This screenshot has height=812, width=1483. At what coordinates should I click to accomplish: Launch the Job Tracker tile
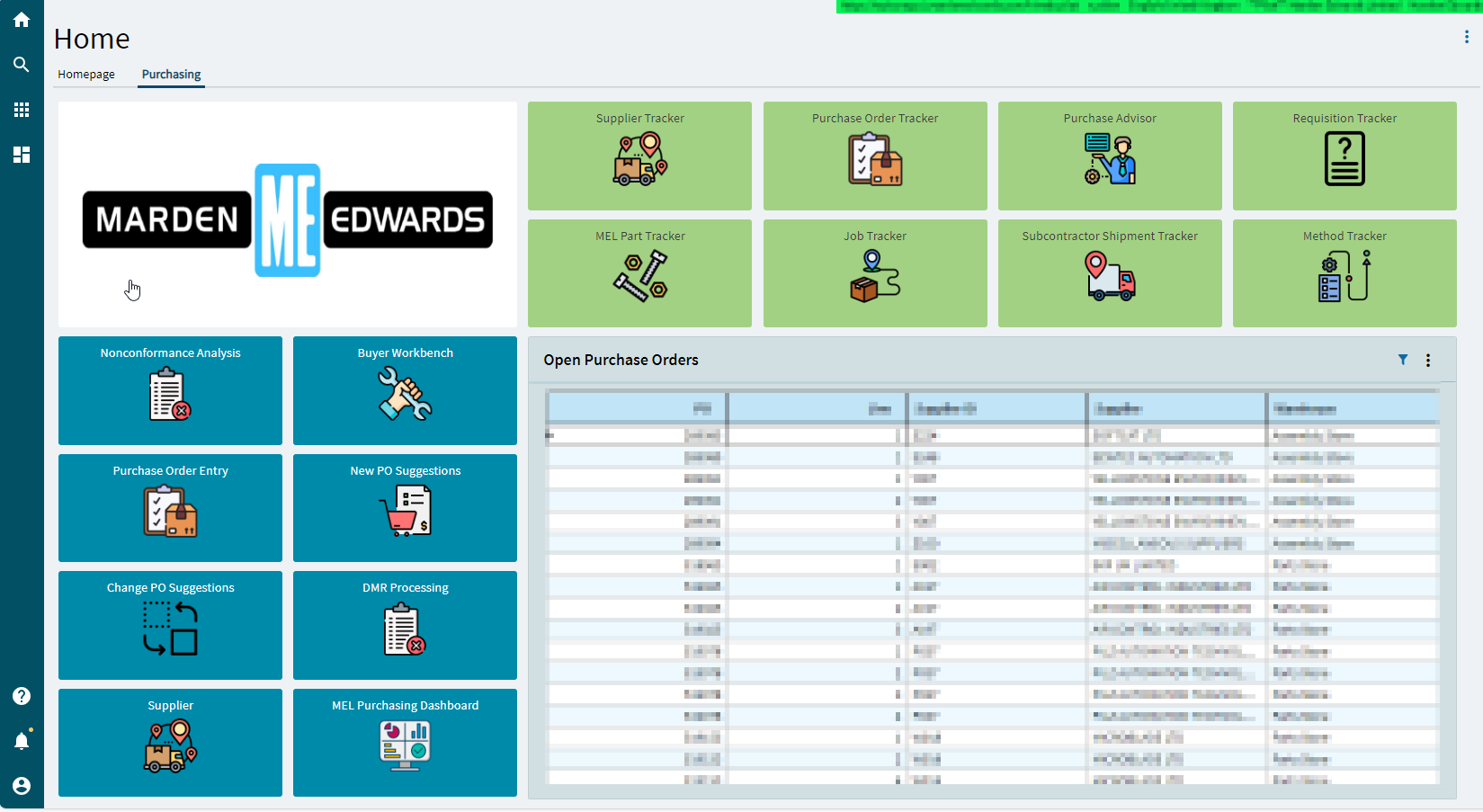click(875, 273)
